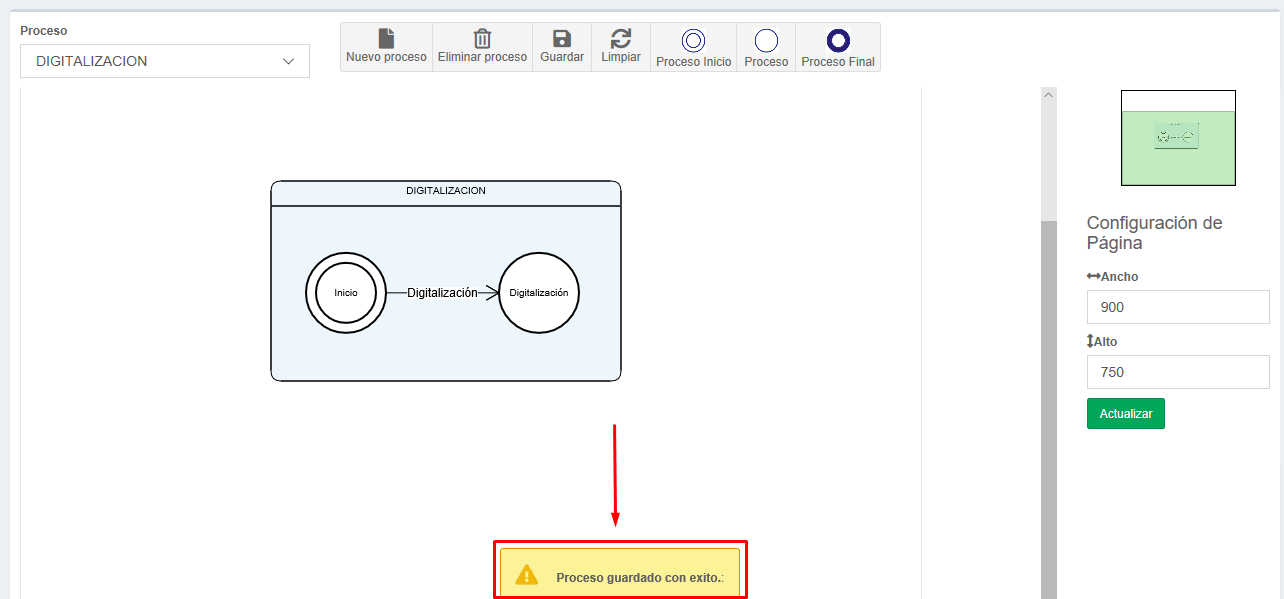Select the Digitalización circle node

pos(539,293)
